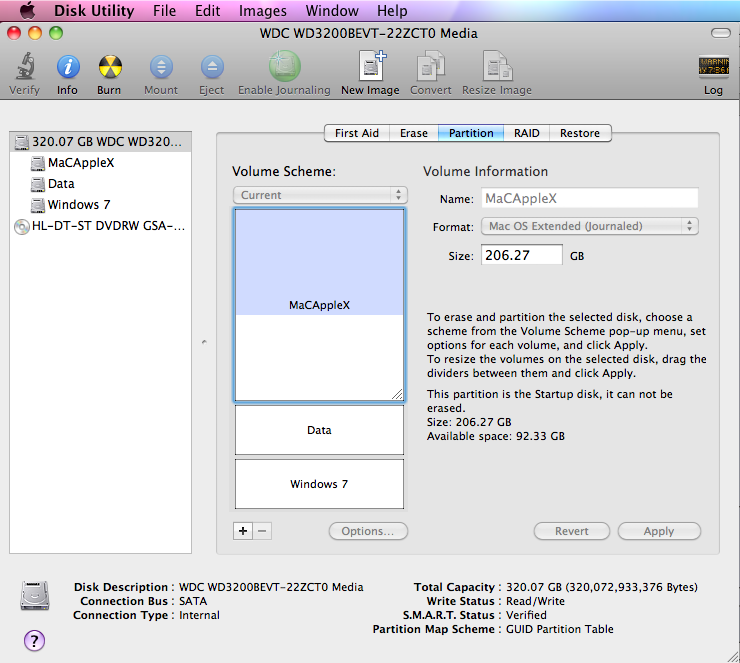Open the Help menu
740x663 pixels.
click(x=392, y=10)
